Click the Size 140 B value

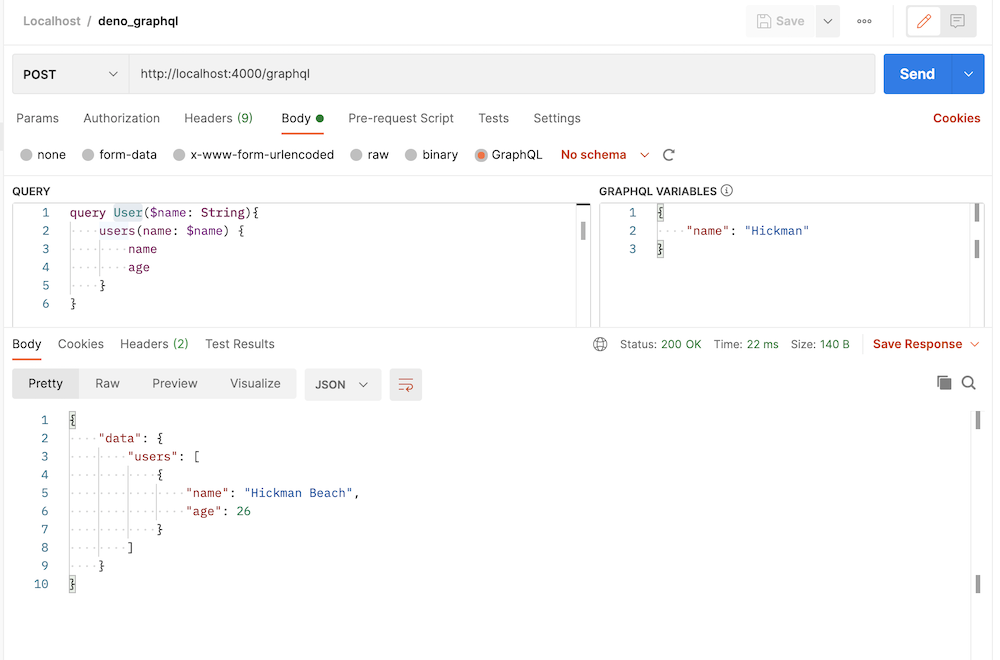click(834, 344)
